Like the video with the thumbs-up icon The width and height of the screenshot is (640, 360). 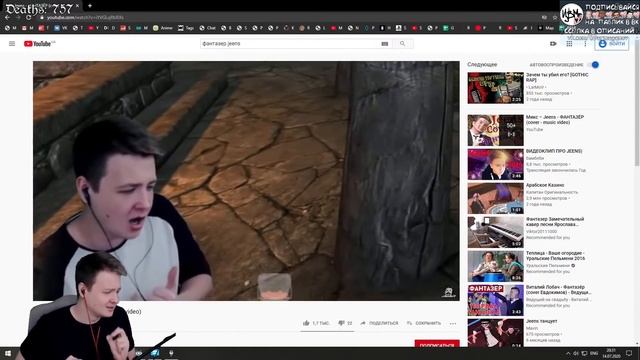pos(306,323)
